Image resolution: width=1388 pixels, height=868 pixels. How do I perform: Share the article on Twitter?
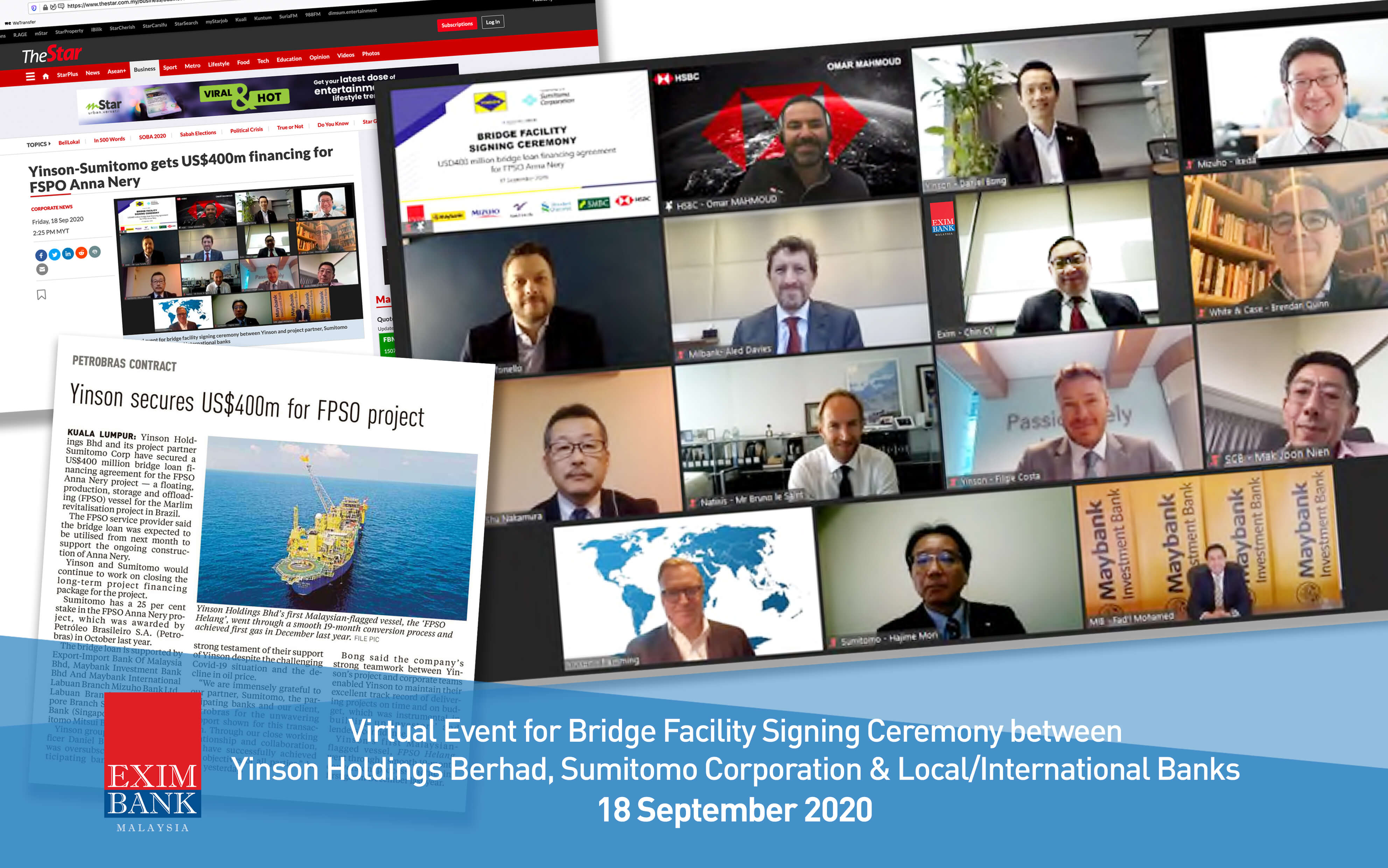[55, 254]
